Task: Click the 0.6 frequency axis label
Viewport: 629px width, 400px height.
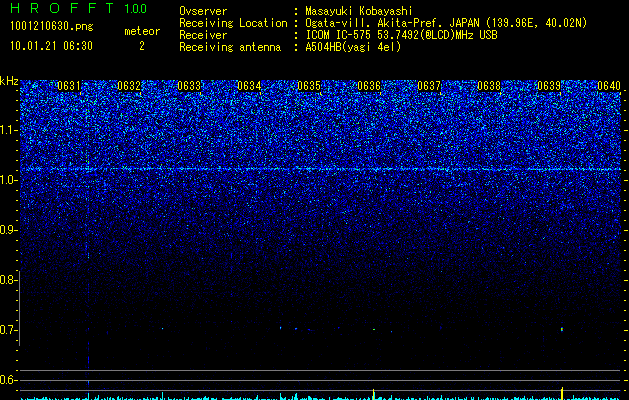Action: pyautogui.click(x=8, y=380)
